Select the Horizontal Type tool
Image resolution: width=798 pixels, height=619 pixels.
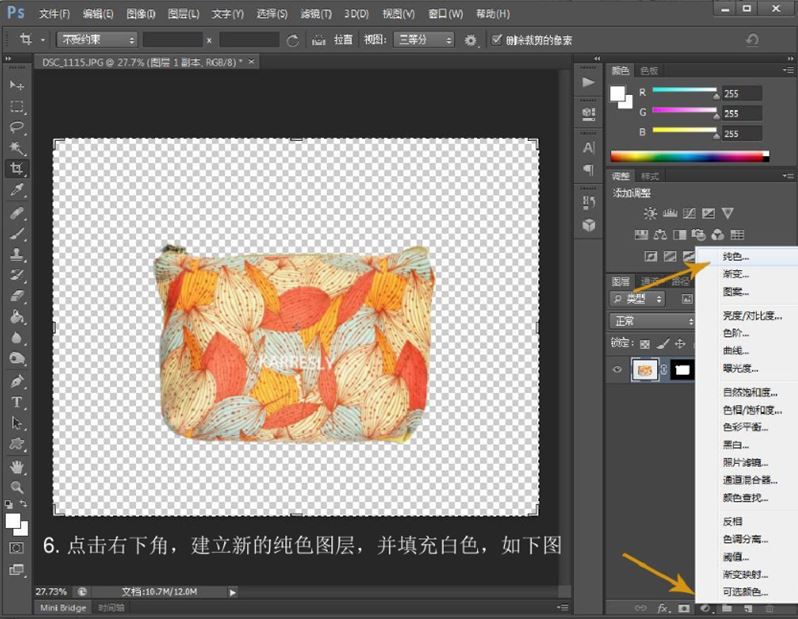coord(17,402)
